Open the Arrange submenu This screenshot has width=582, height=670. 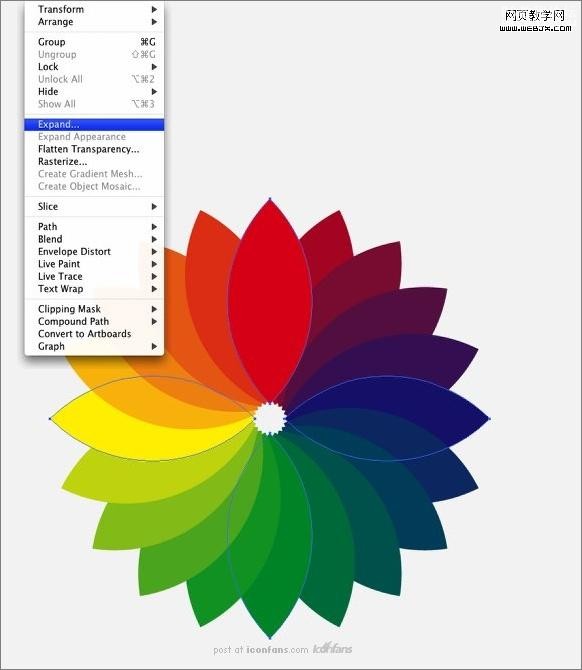94,22
